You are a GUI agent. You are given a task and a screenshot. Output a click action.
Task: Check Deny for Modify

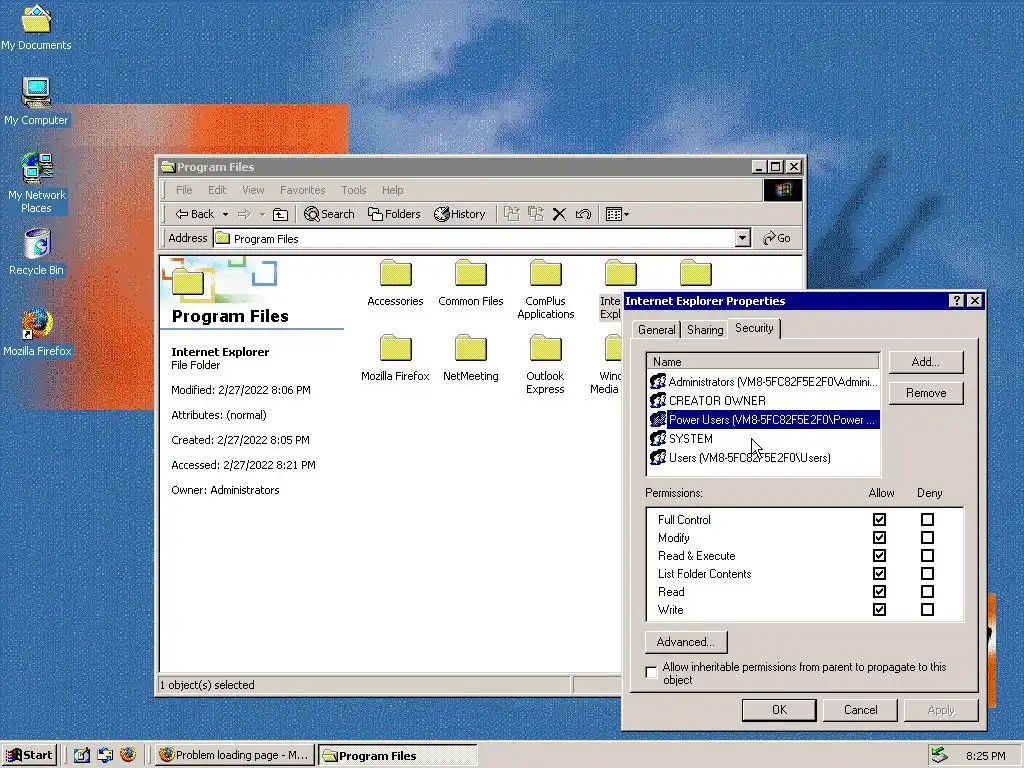pyautogui.click(x=927, y=537)
